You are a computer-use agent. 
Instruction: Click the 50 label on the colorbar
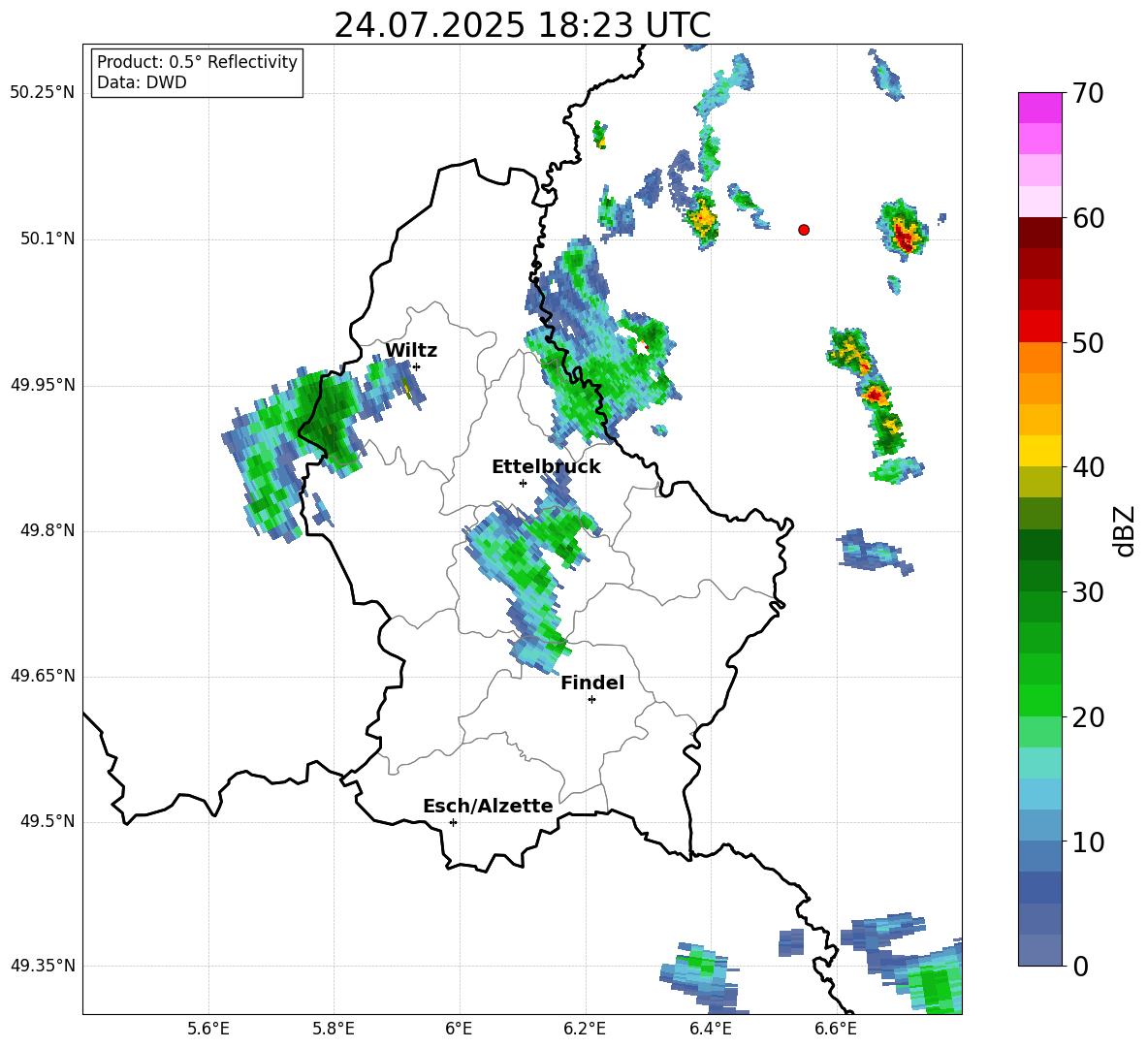tap(1089, 343)
